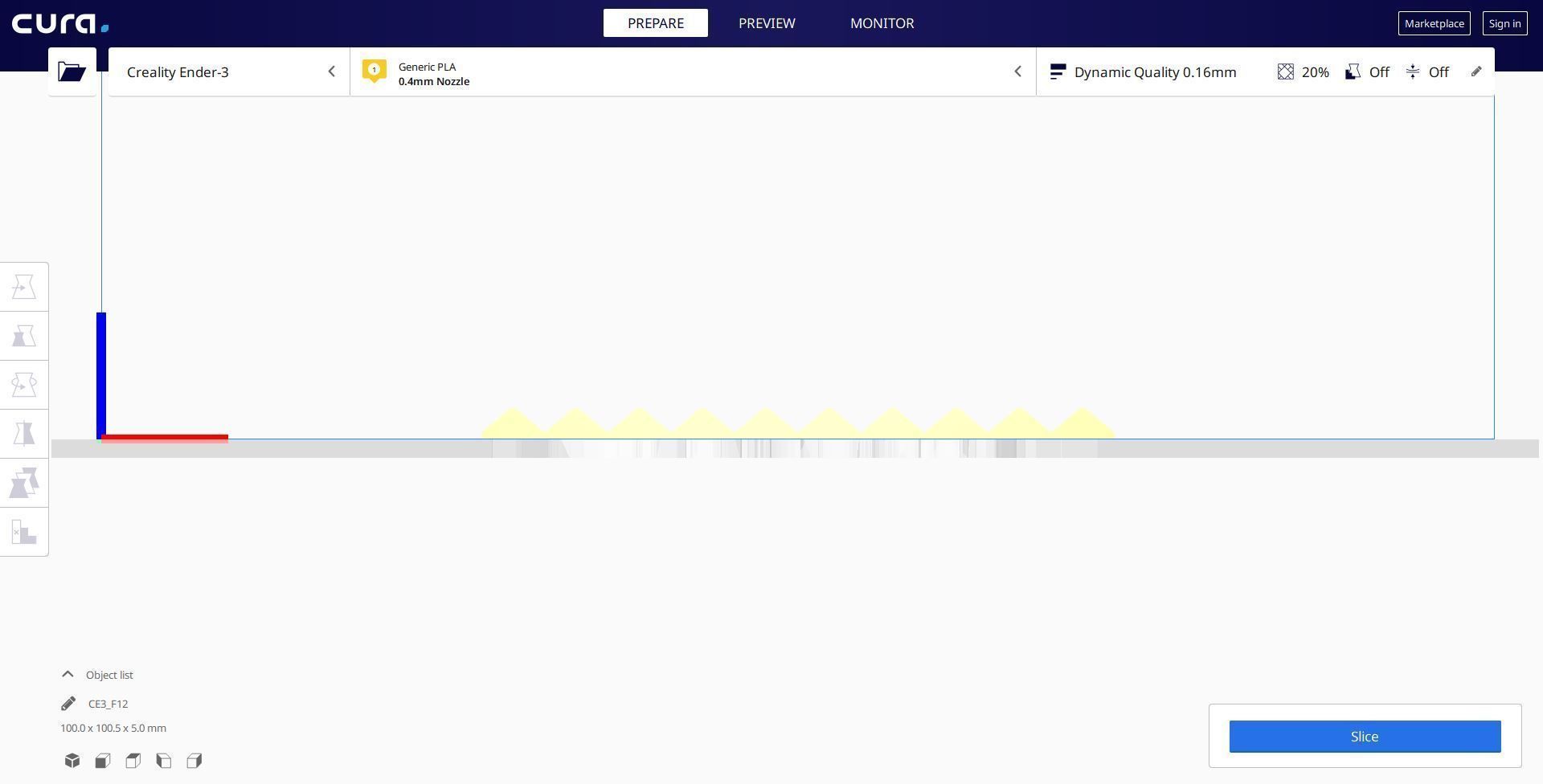Click the 100.0 x 100.5 x 5.0 mm dimensions
This screenshot has width=1543, height=784.
pyautogui.click(x=113, y=728)
